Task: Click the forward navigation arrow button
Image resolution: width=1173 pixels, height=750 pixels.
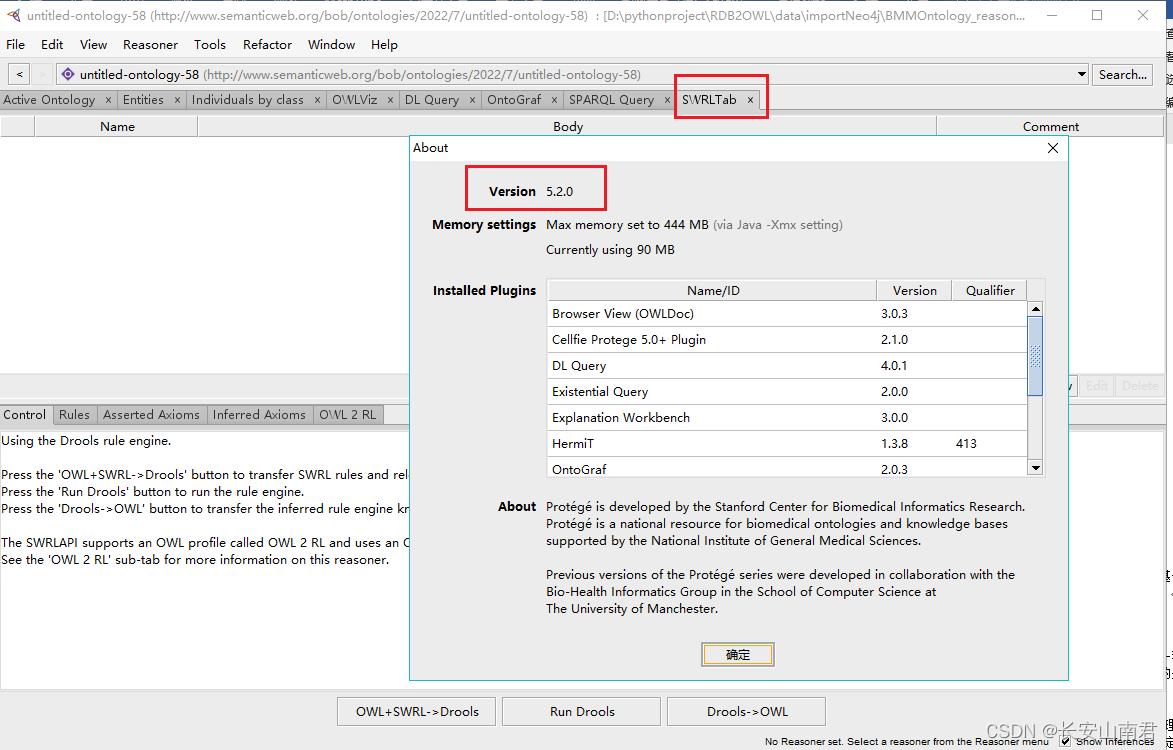Action: click(43, 74)
